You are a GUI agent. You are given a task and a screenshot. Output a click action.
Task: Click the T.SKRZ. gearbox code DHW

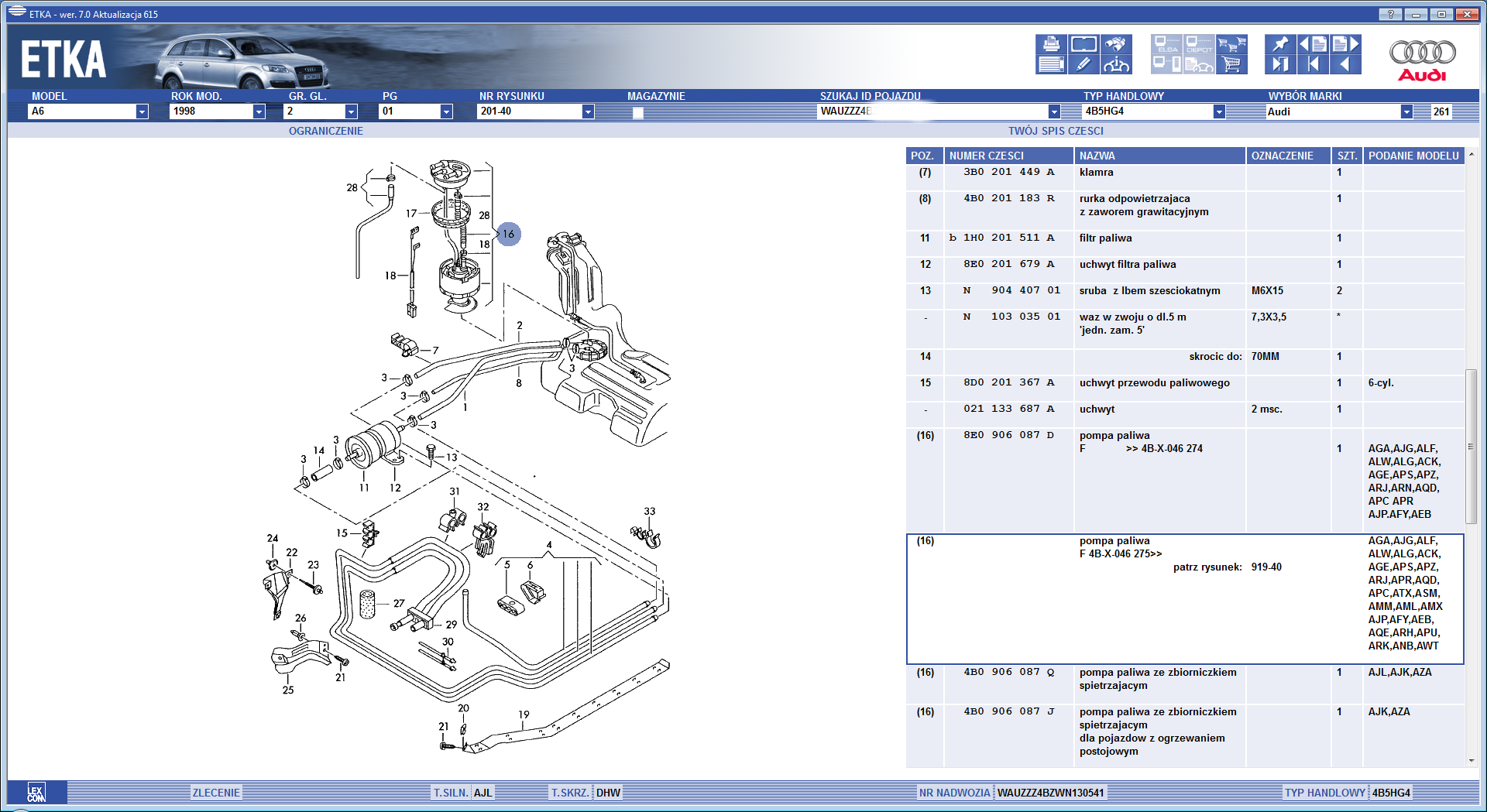pos(608,793)
